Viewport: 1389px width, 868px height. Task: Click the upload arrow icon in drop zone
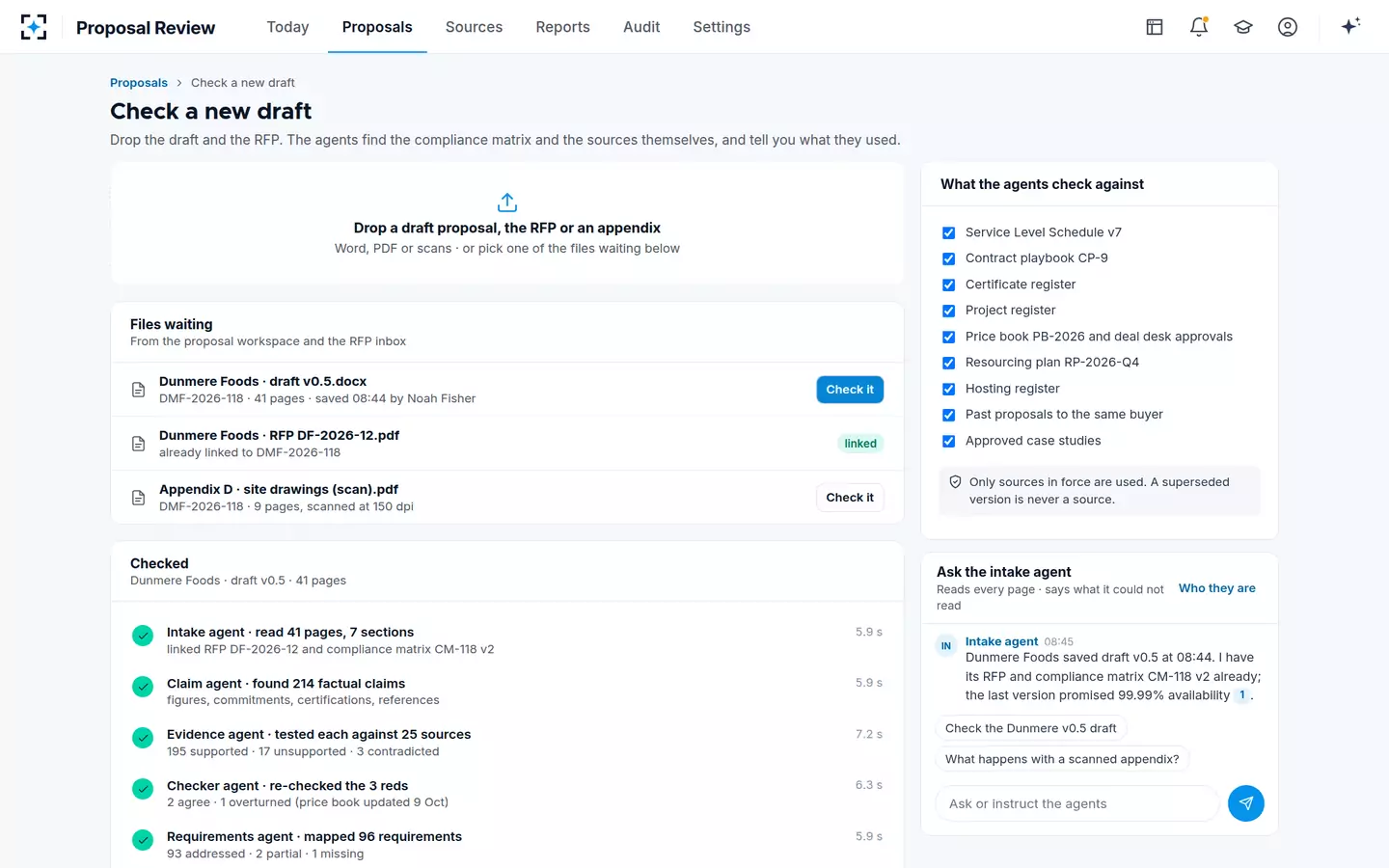[507, 203]
